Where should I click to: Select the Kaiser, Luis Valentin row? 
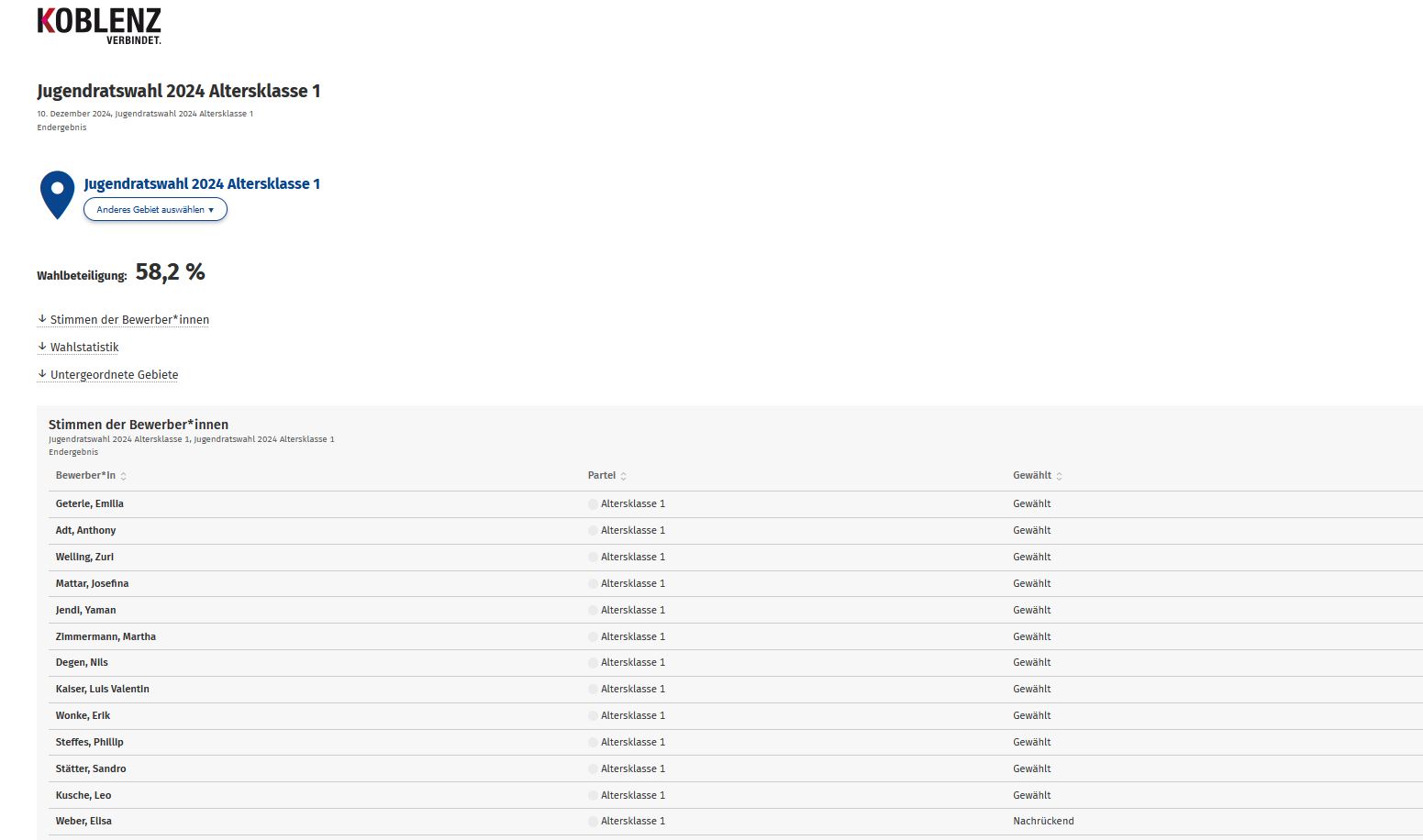[x=103, y=689]
